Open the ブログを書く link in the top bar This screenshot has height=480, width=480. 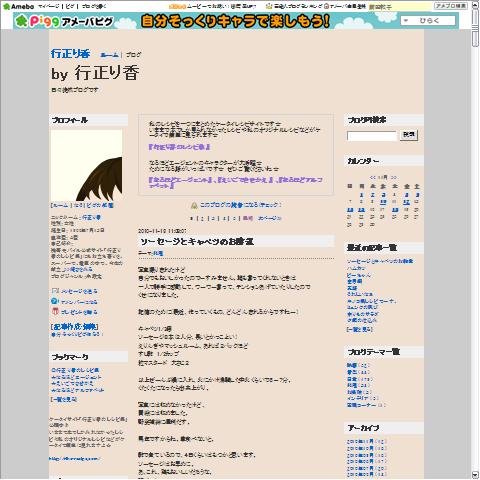pos(94,6)
